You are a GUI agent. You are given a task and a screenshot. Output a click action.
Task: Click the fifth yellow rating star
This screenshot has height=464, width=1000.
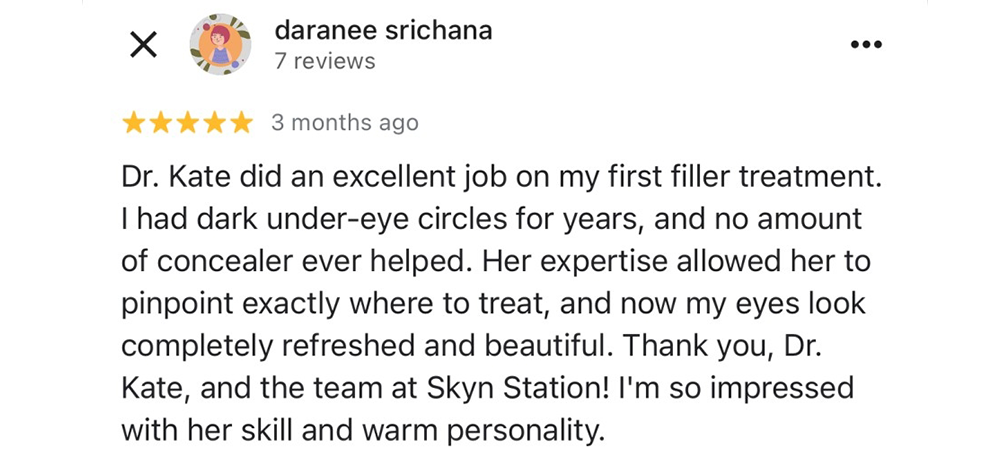coord(241,124)
